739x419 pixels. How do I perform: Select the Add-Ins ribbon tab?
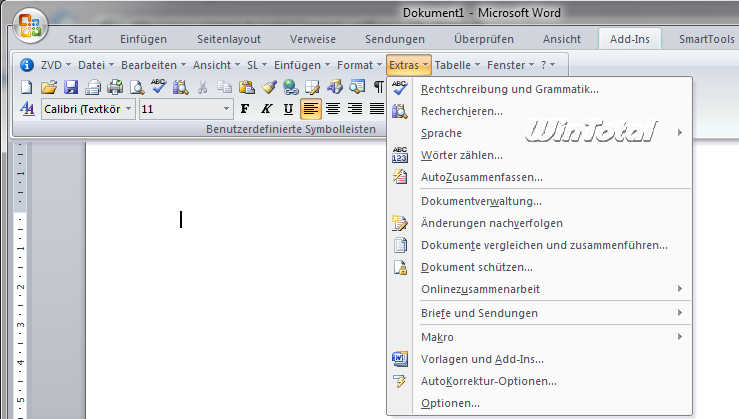630,39
